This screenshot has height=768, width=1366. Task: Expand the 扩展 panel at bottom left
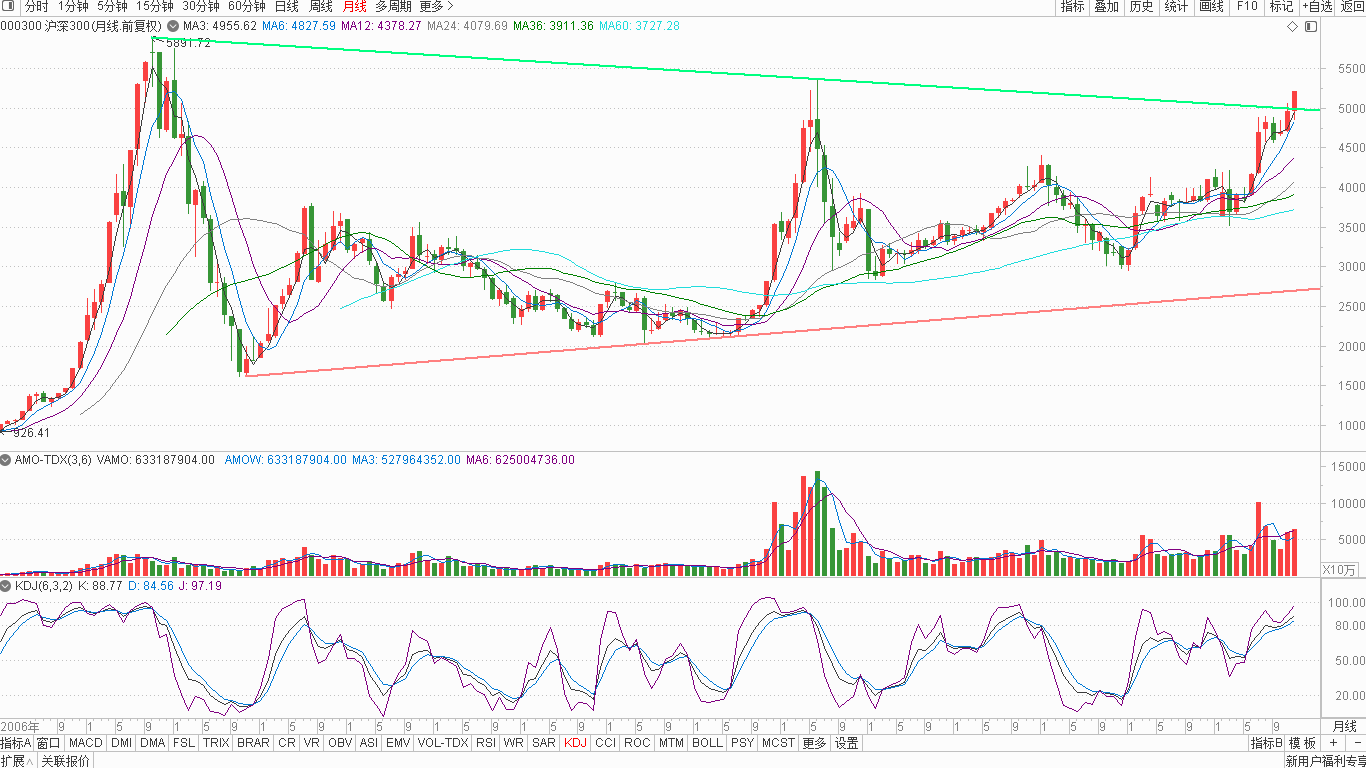[18, 761]
